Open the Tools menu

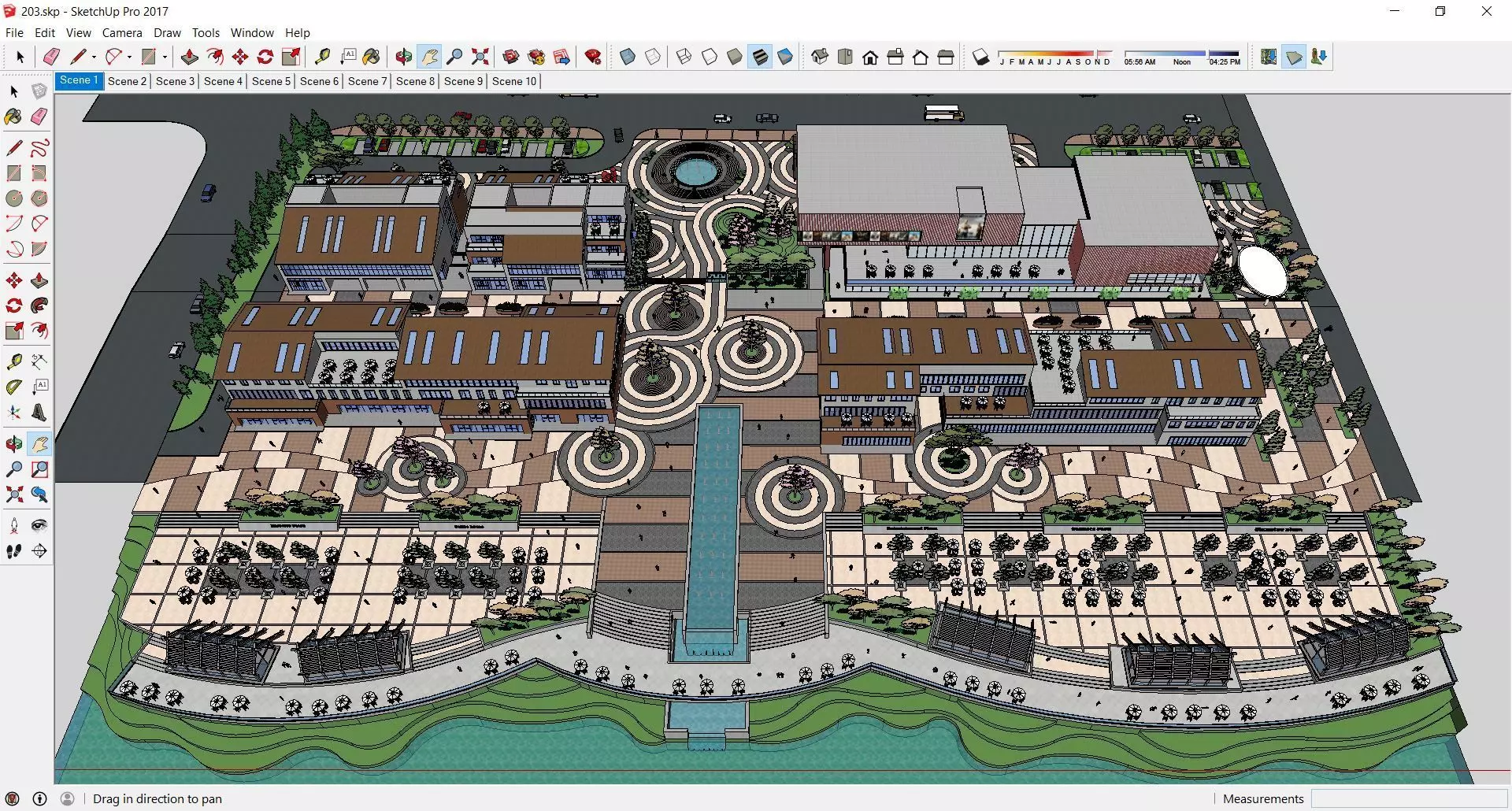(206, 32)
